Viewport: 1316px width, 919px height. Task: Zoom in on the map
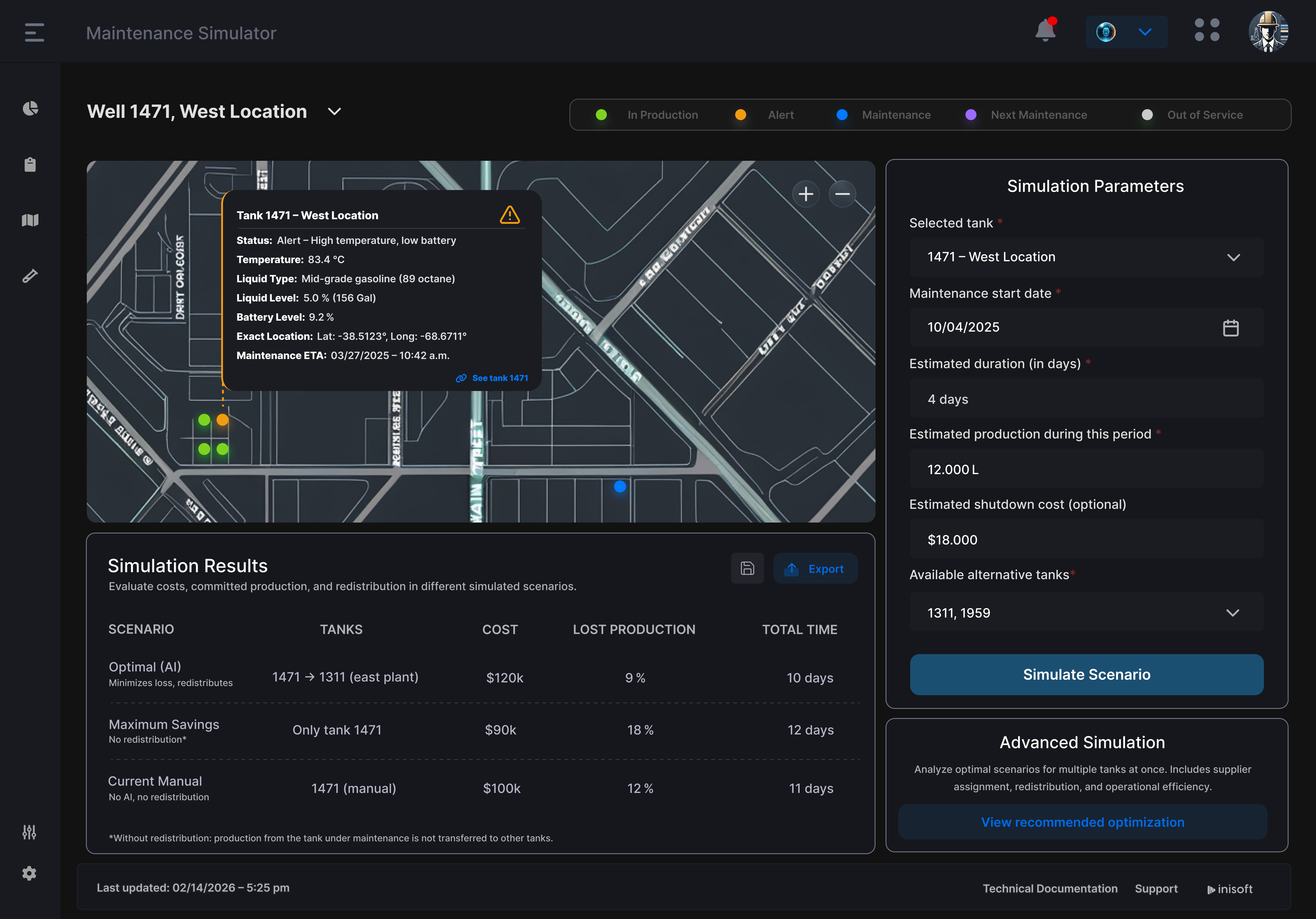click(805, 194)
